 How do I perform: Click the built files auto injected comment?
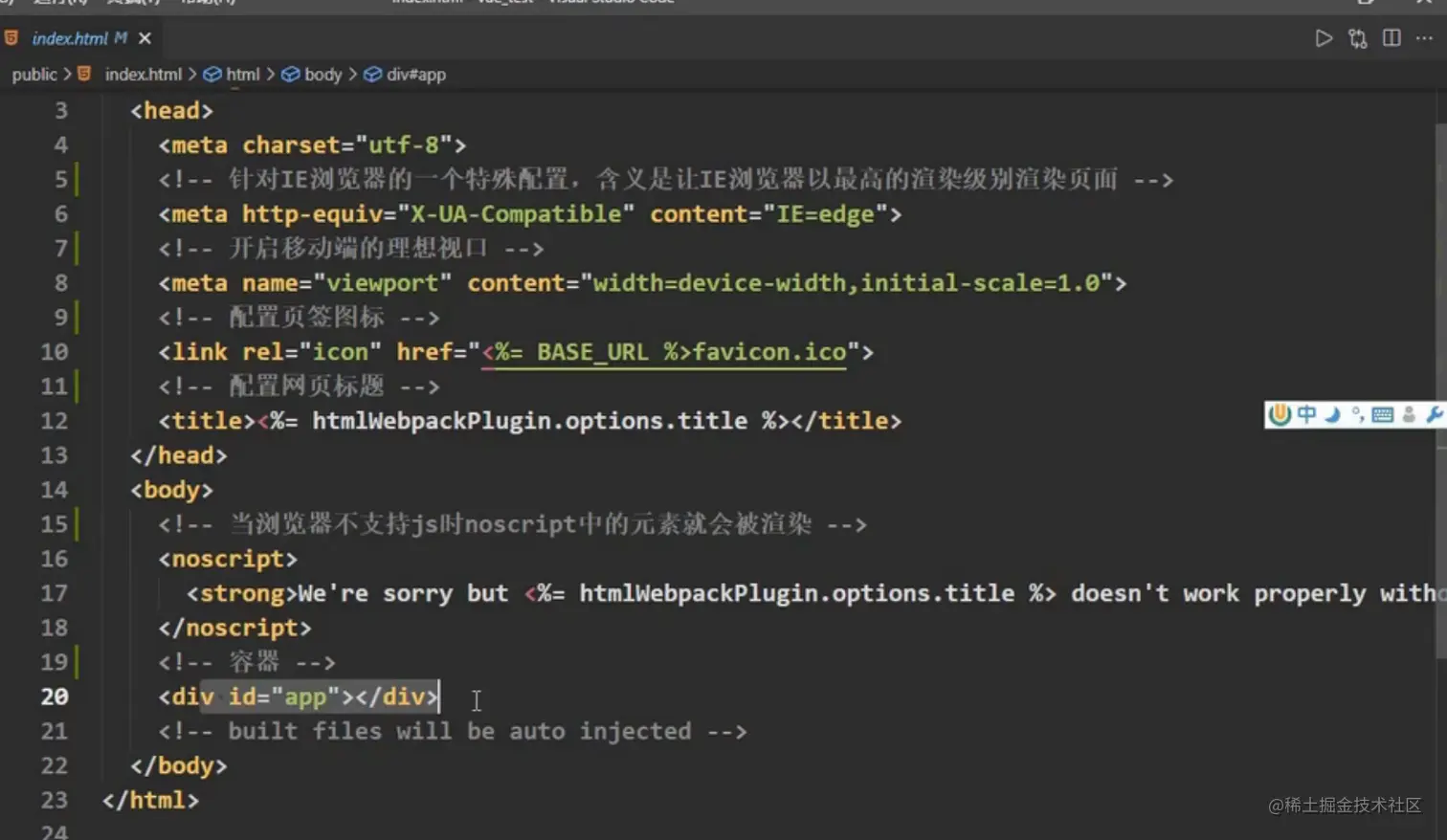(x=453, y=731)
